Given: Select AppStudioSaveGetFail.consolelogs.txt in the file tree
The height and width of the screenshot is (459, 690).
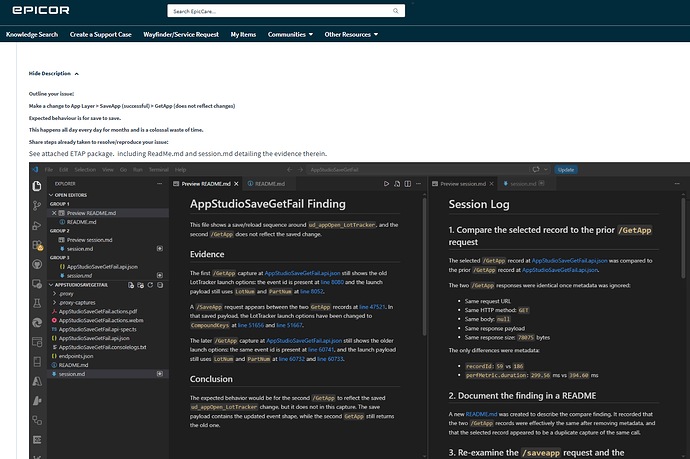Looking at the screenshot, I should tap(99, 347).
